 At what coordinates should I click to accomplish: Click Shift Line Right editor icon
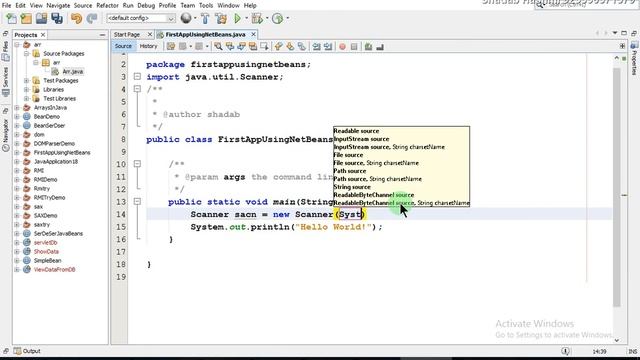328,47
